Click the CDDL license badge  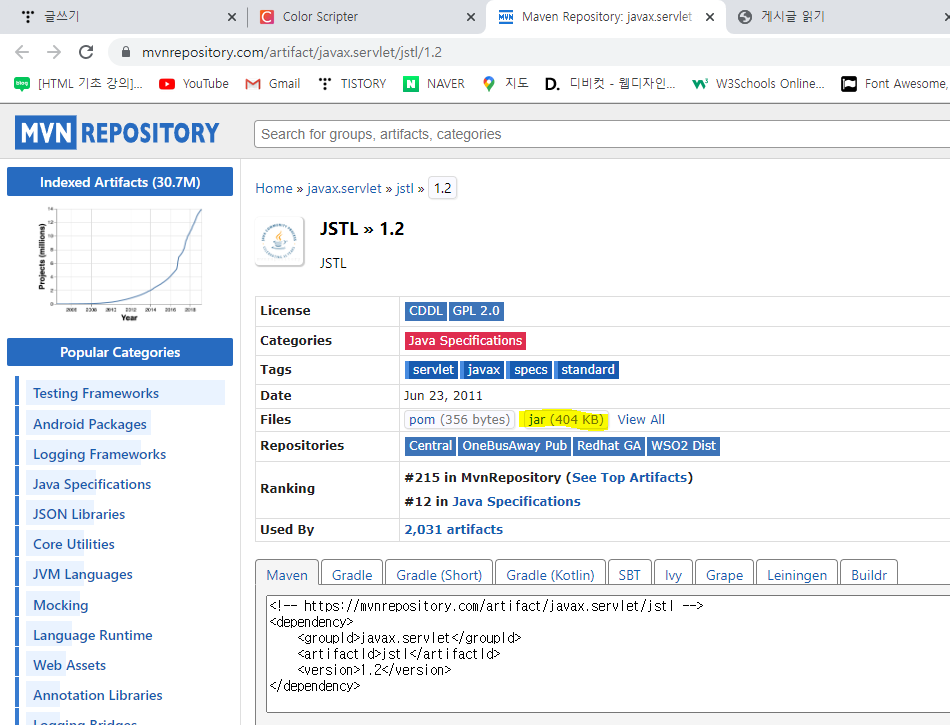click(425, 311)
